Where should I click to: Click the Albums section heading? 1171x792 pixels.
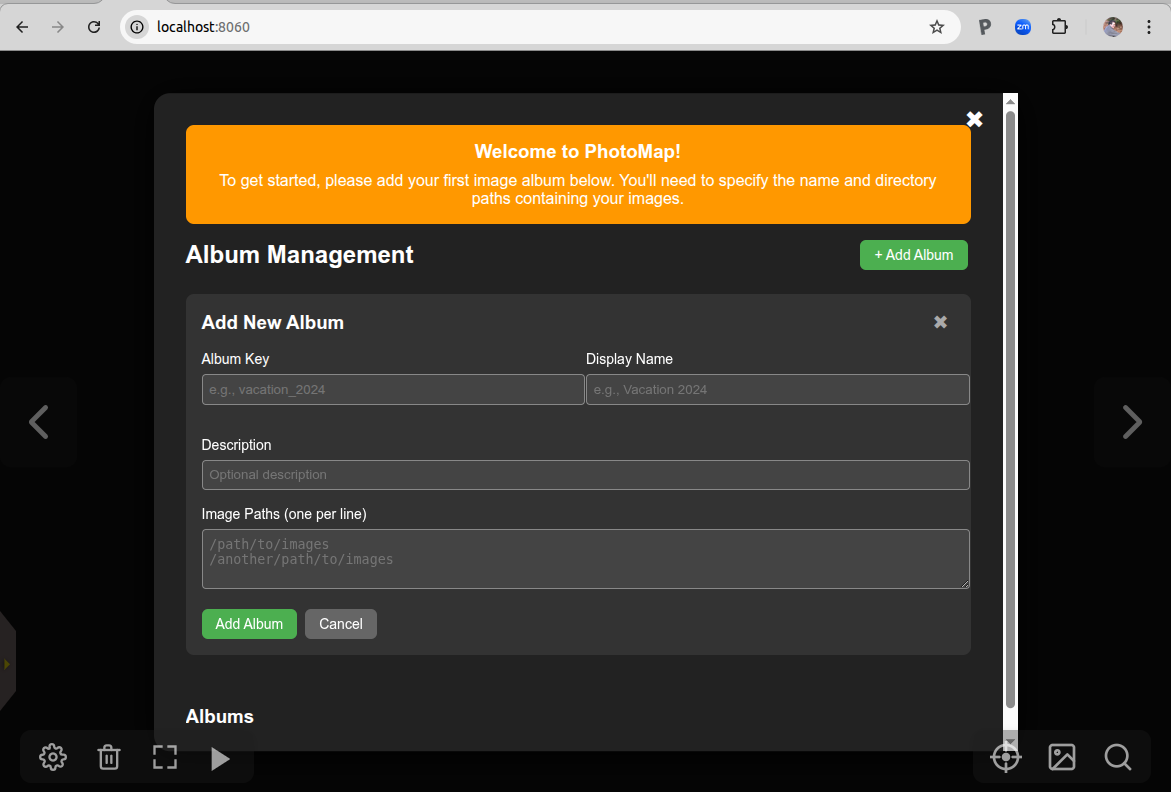click(x=220, y=717)
